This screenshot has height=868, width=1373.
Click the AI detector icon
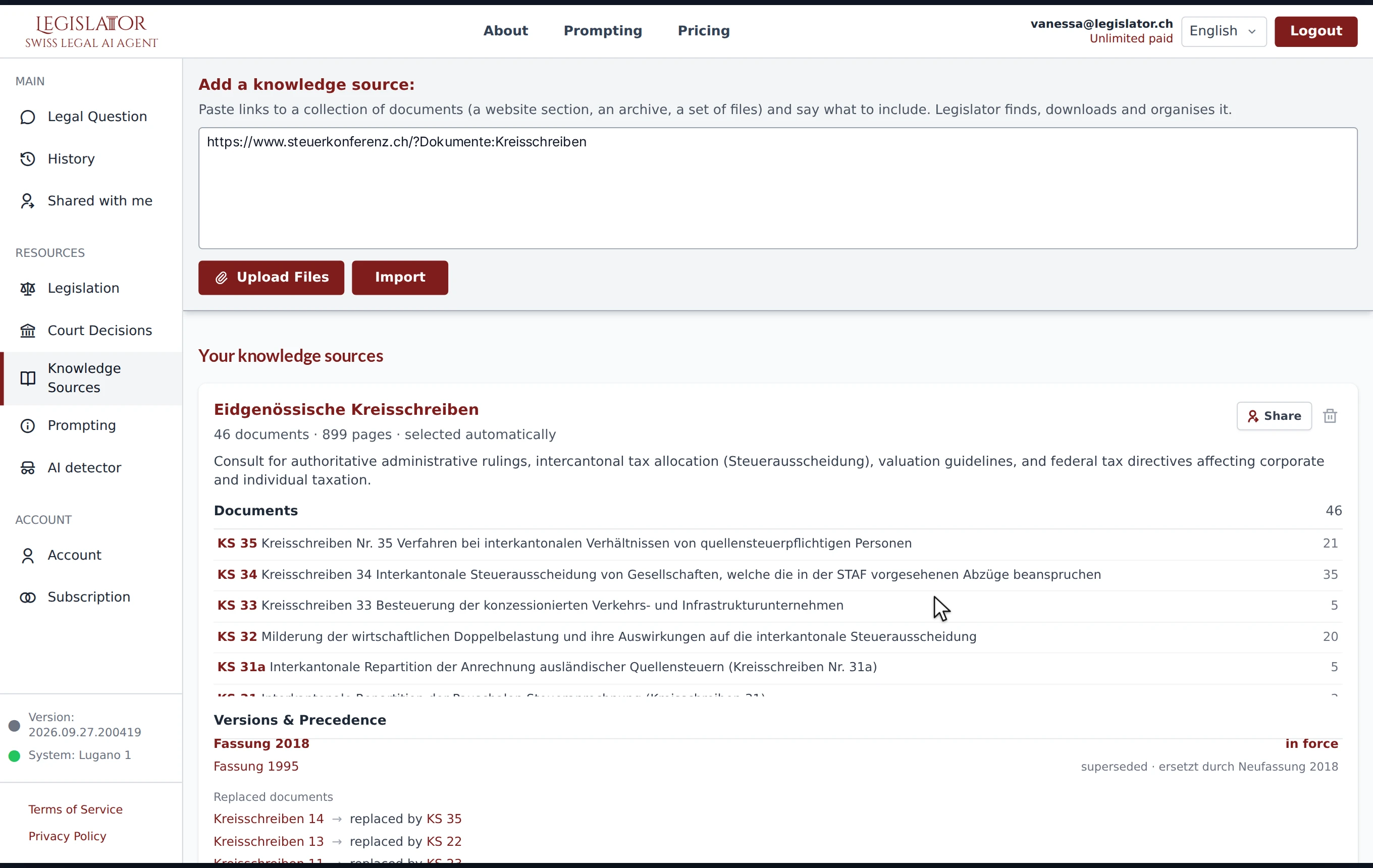coord(27,468)
